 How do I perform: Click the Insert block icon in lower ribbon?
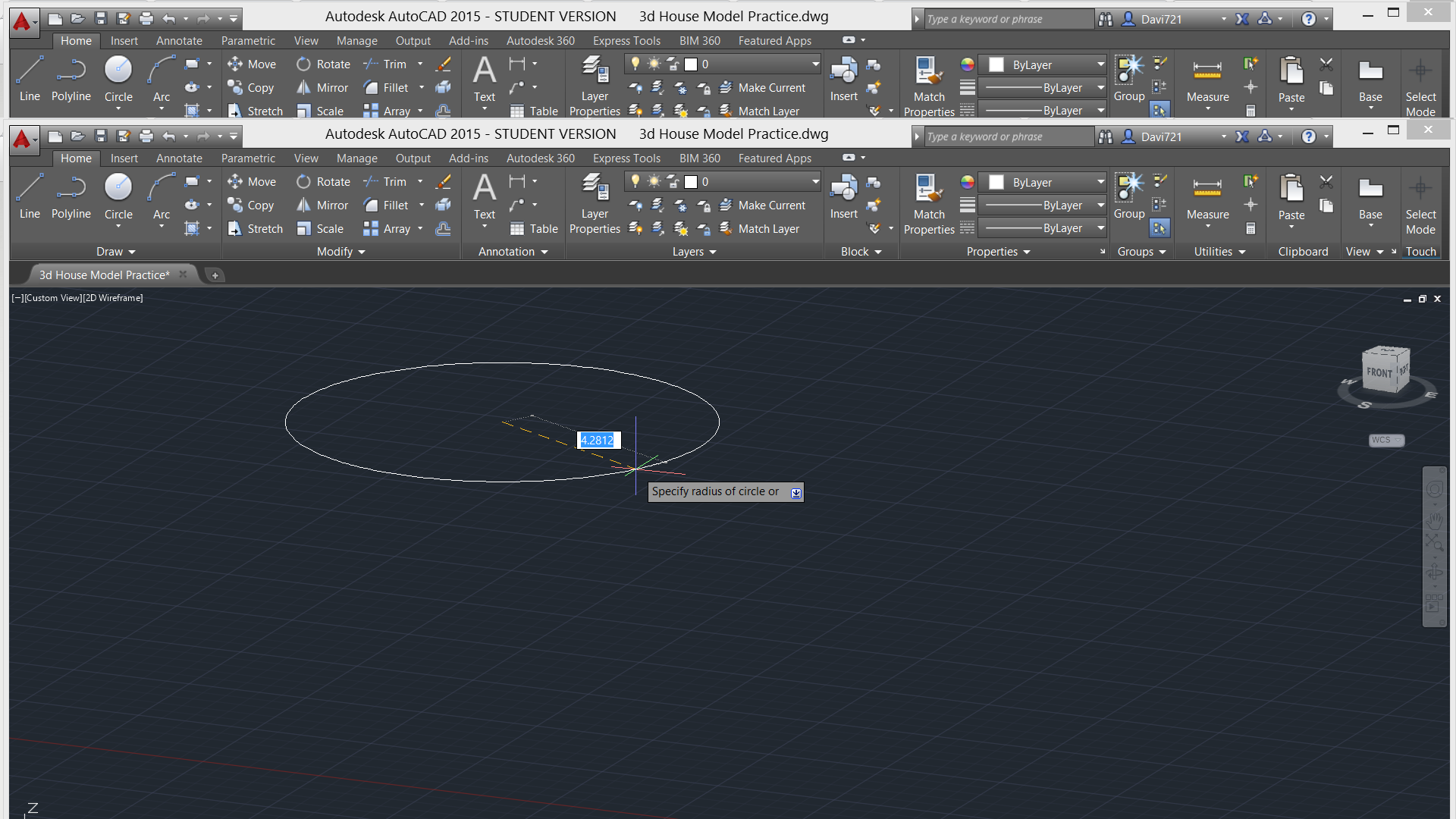pyautogui.click(x=843, y=196)
